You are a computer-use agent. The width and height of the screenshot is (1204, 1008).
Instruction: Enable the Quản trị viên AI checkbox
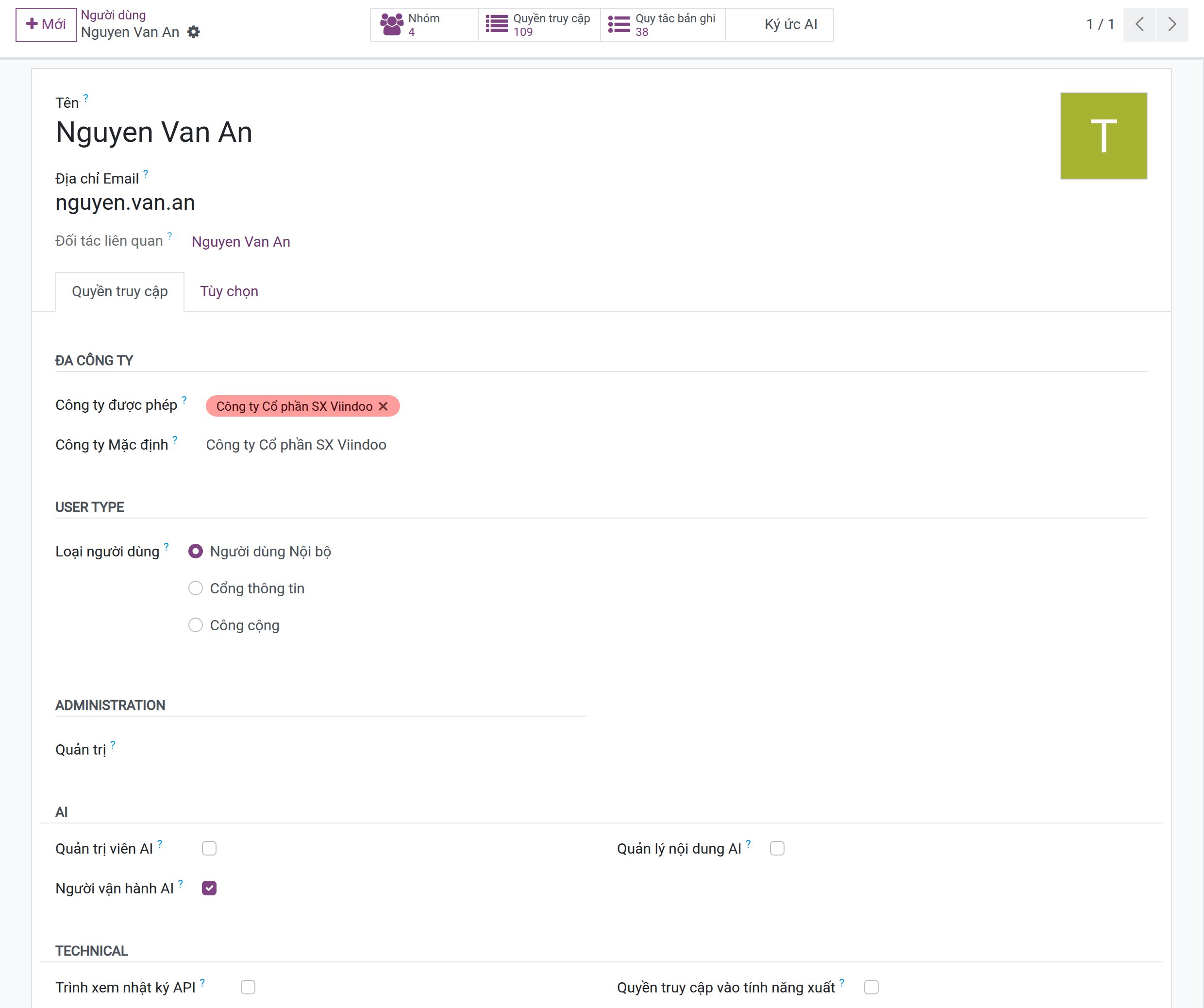[x=209, y=848]
